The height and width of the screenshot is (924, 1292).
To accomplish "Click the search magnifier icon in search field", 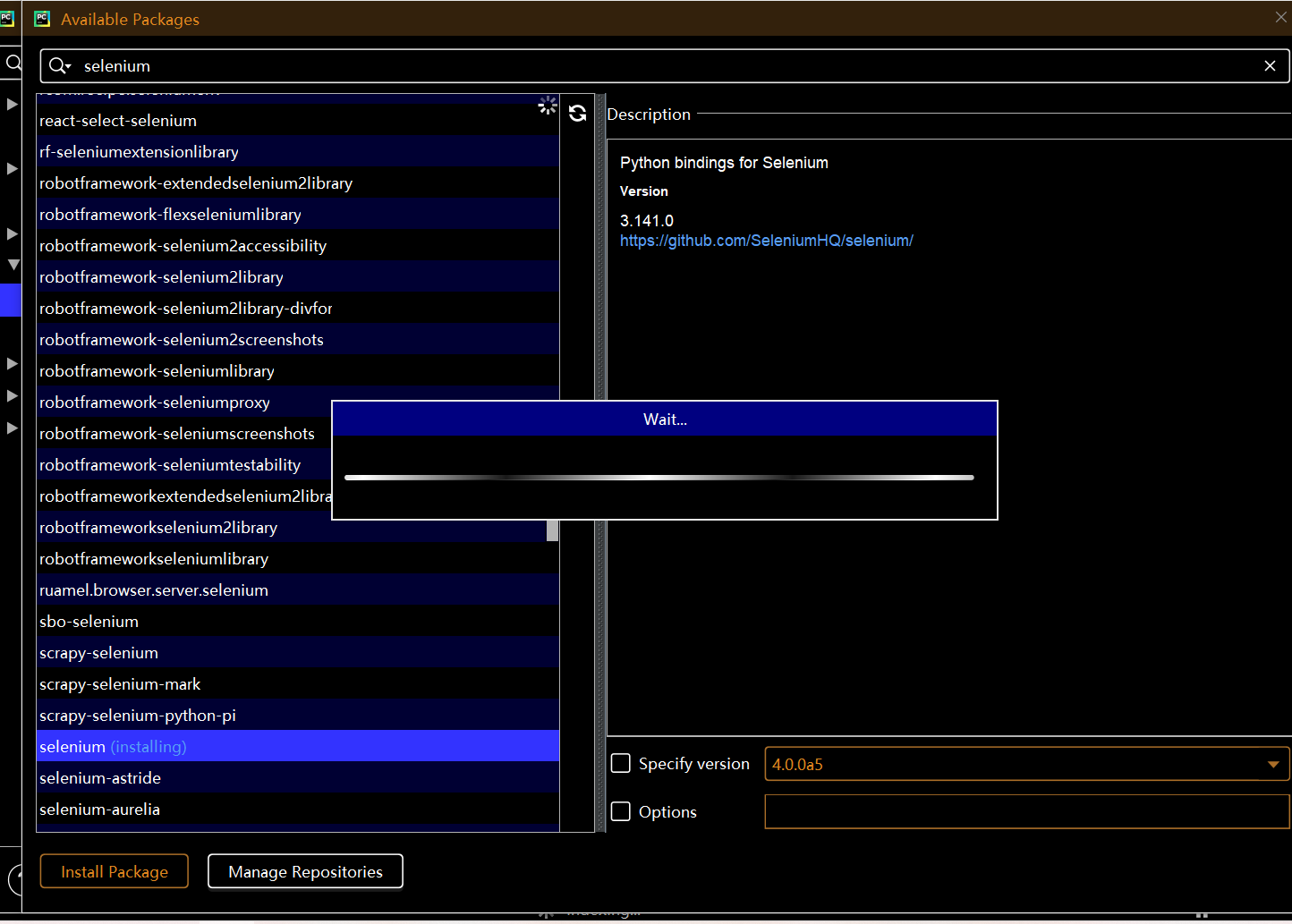I will (59, 66).
